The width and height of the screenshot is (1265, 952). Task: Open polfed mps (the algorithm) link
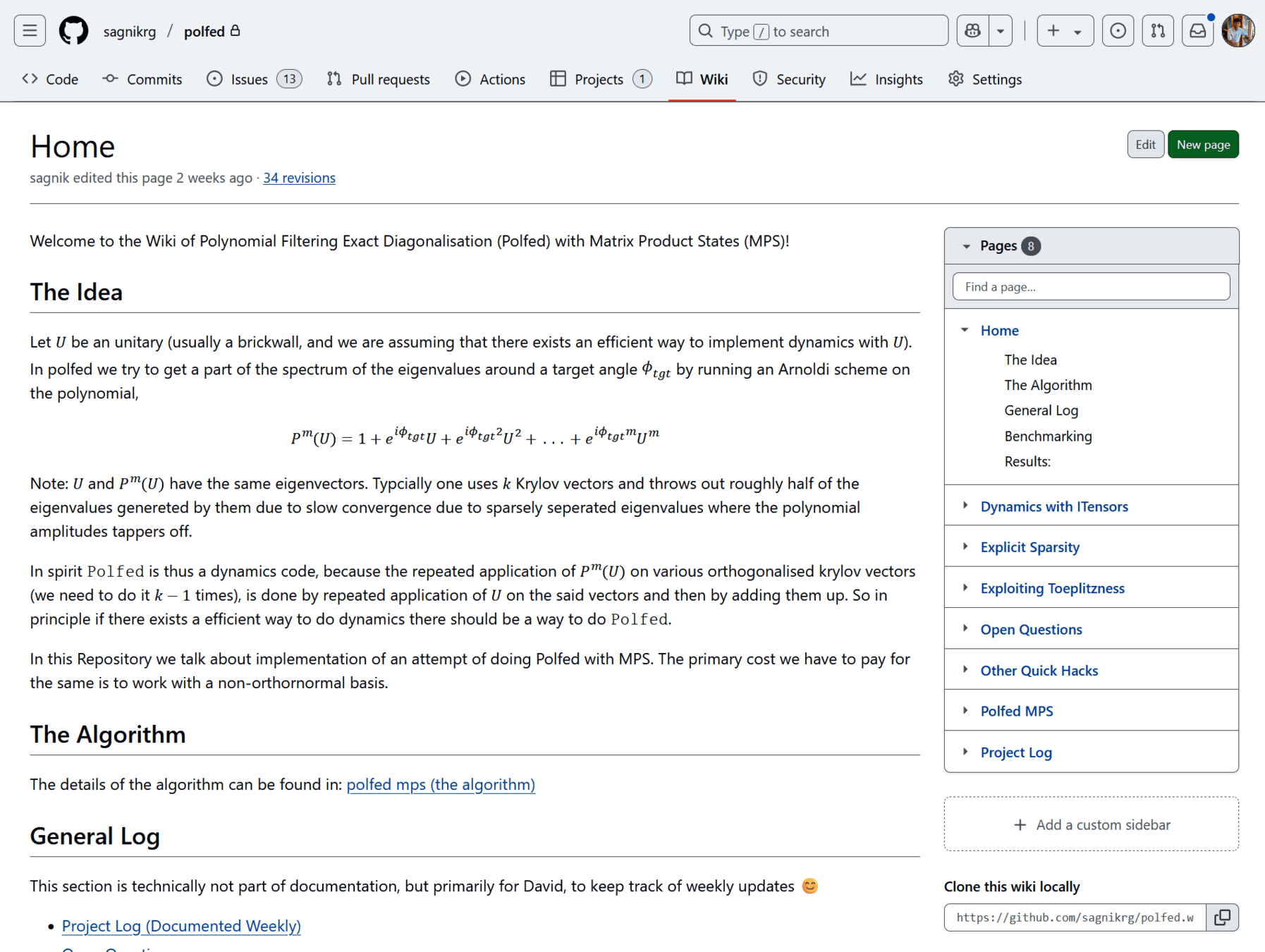[x=441, y=784]
